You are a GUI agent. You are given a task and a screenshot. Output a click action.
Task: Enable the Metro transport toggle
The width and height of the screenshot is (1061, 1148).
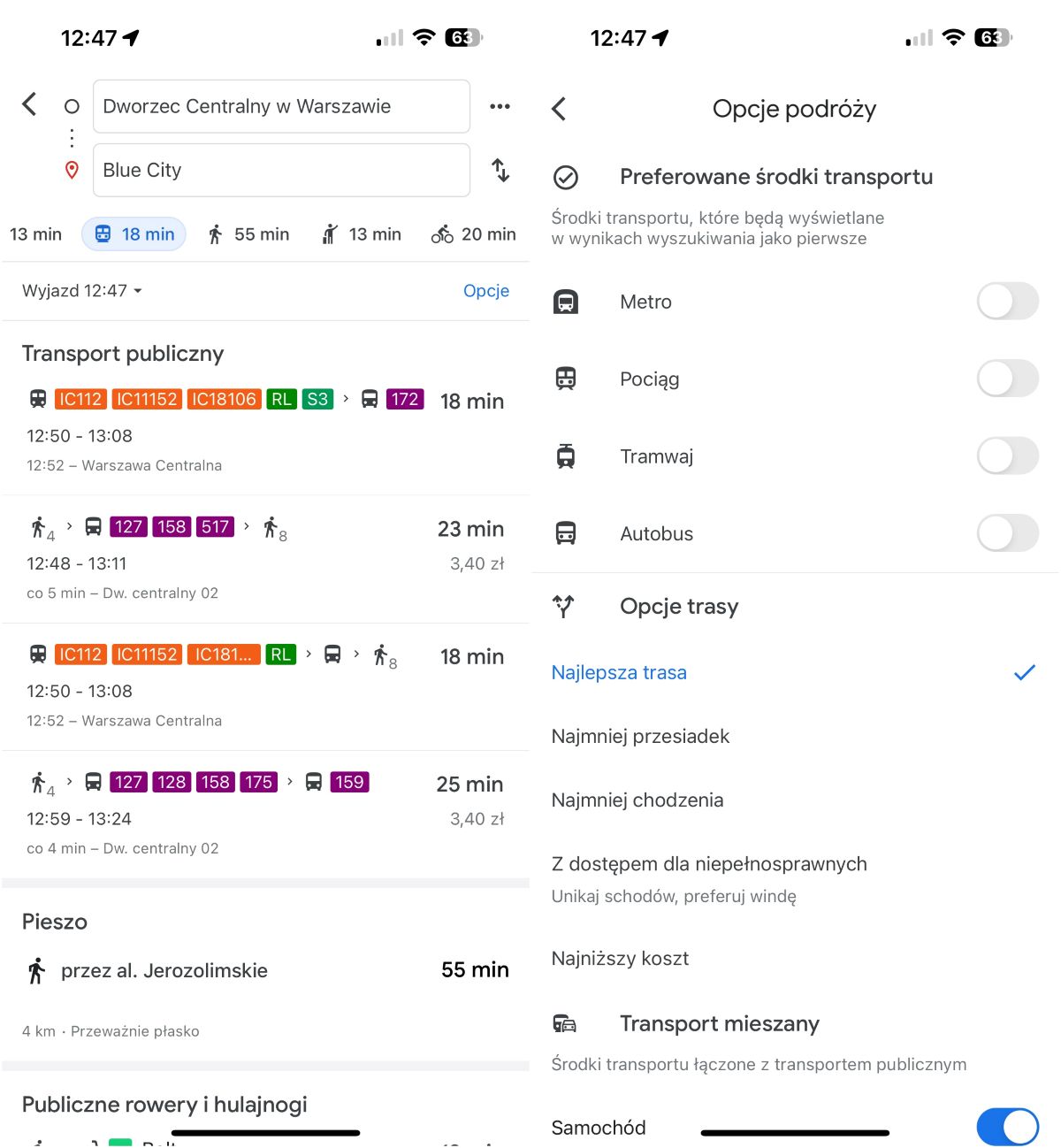click(x=1007, y=302)
